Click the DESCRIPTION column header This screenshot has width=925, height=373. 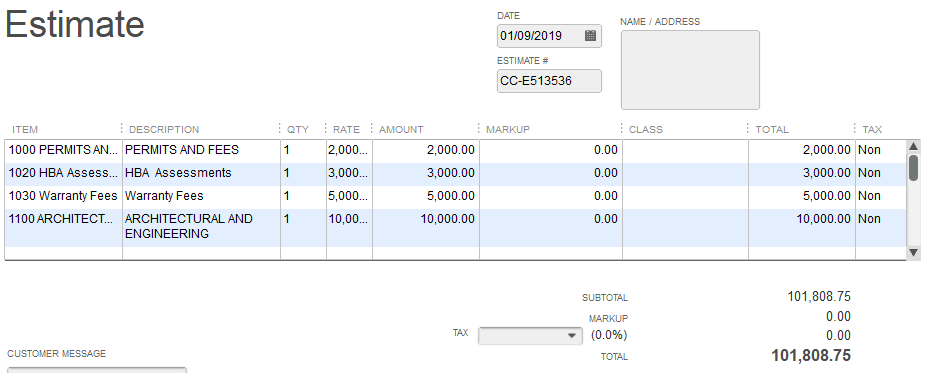coord(164,129)
